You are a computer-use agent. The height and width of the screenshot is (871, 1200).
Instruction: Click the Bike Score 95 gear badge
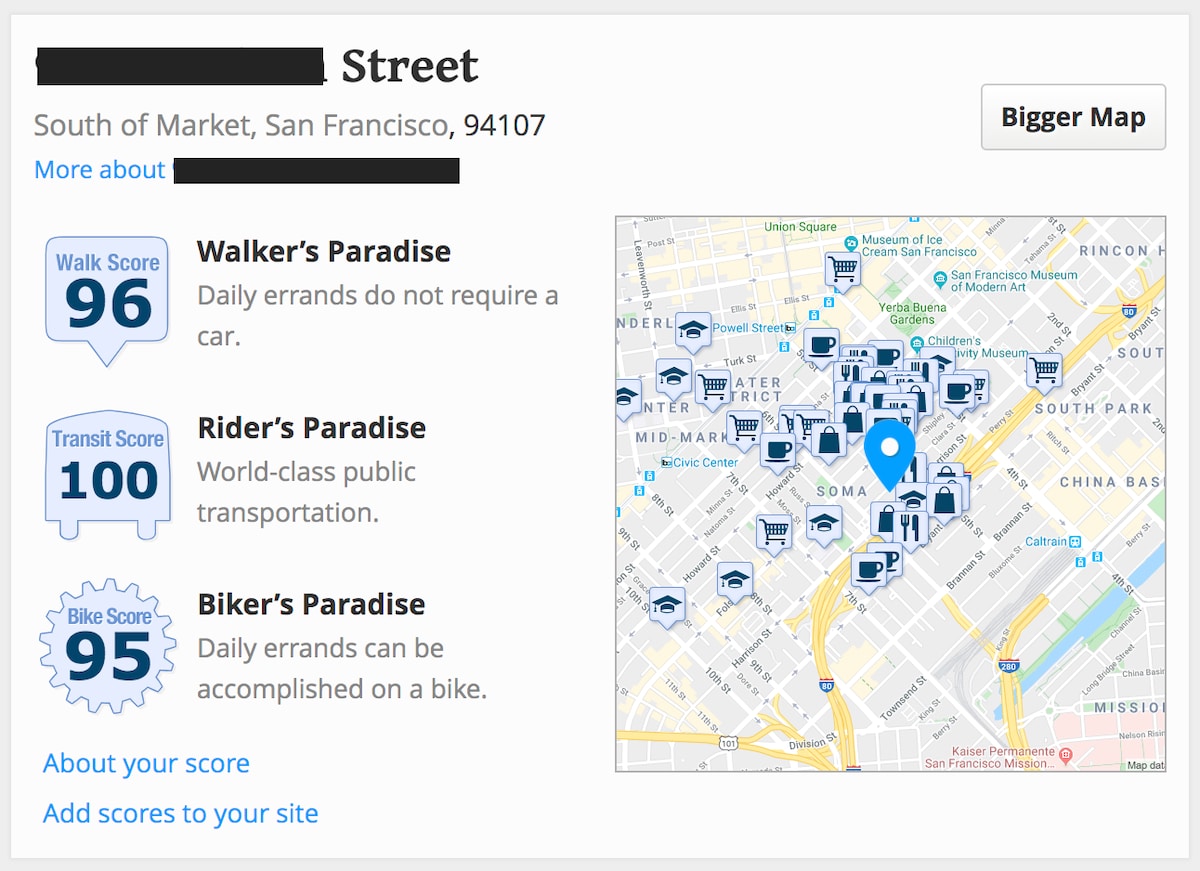(x=107, y=645)
